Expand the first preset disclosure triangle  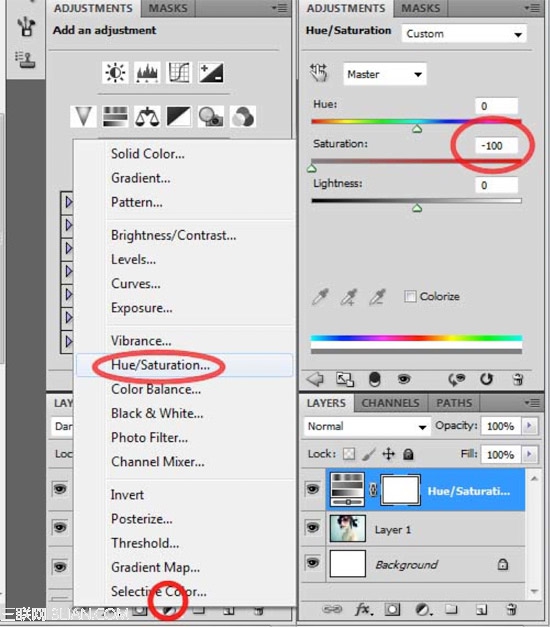tap(68, 202)
